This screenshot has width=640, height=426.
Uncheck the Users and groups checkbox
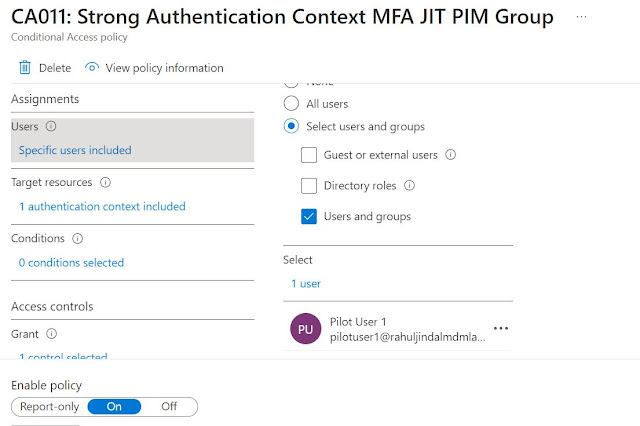pos(309,216)
